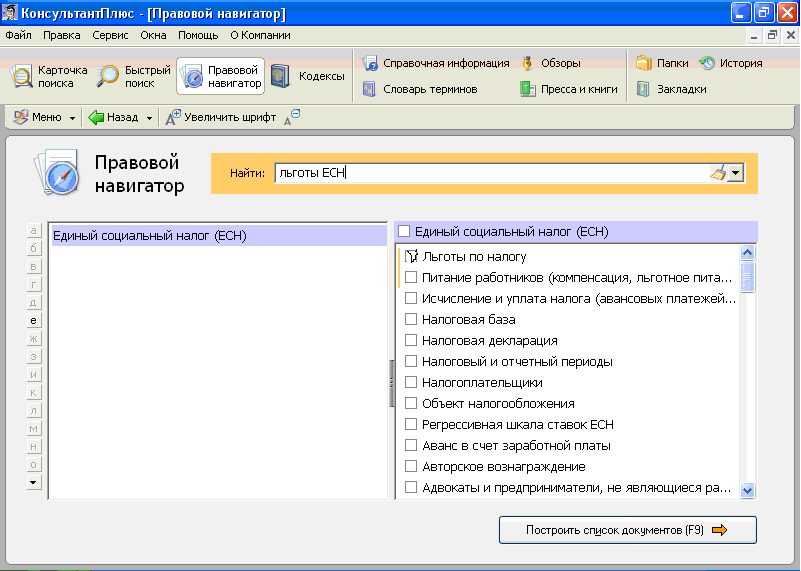Expand the Назад history dropdown arrow
This screenshot has height=571, width=801.
(x=149, y=118)
